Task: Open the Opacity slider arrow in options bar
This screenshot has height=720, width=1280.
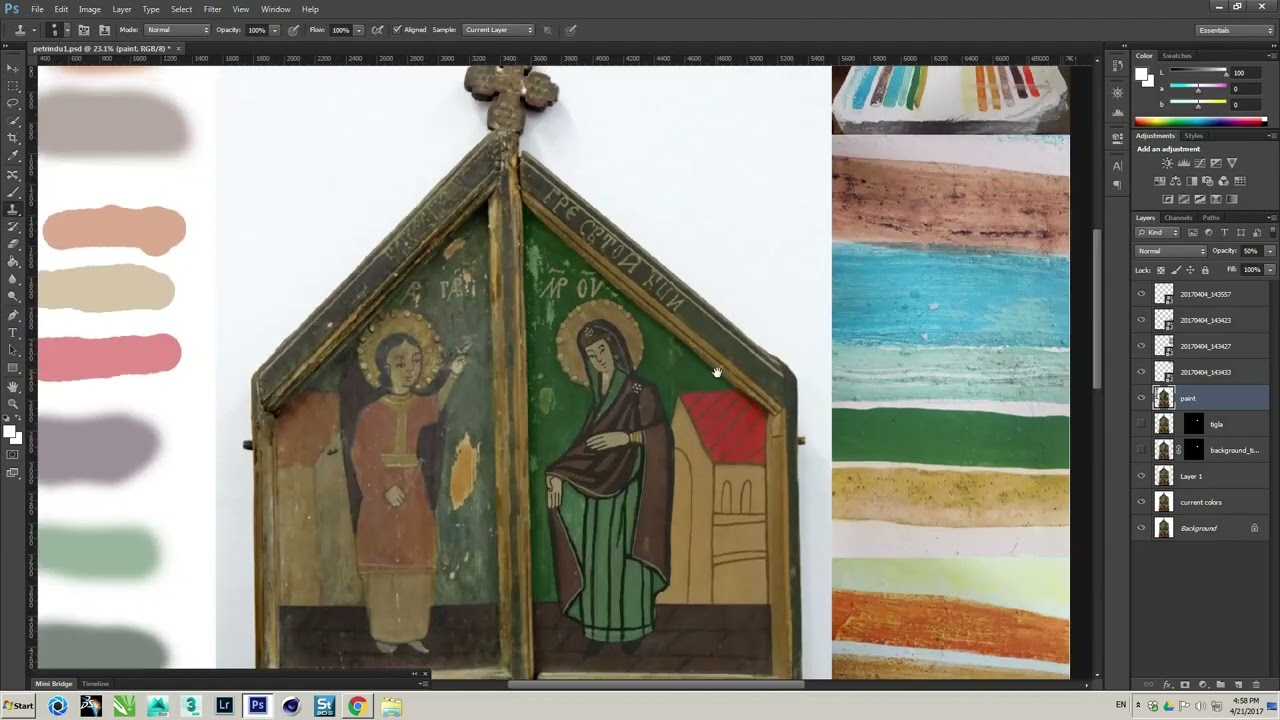Action: [274, 30]
